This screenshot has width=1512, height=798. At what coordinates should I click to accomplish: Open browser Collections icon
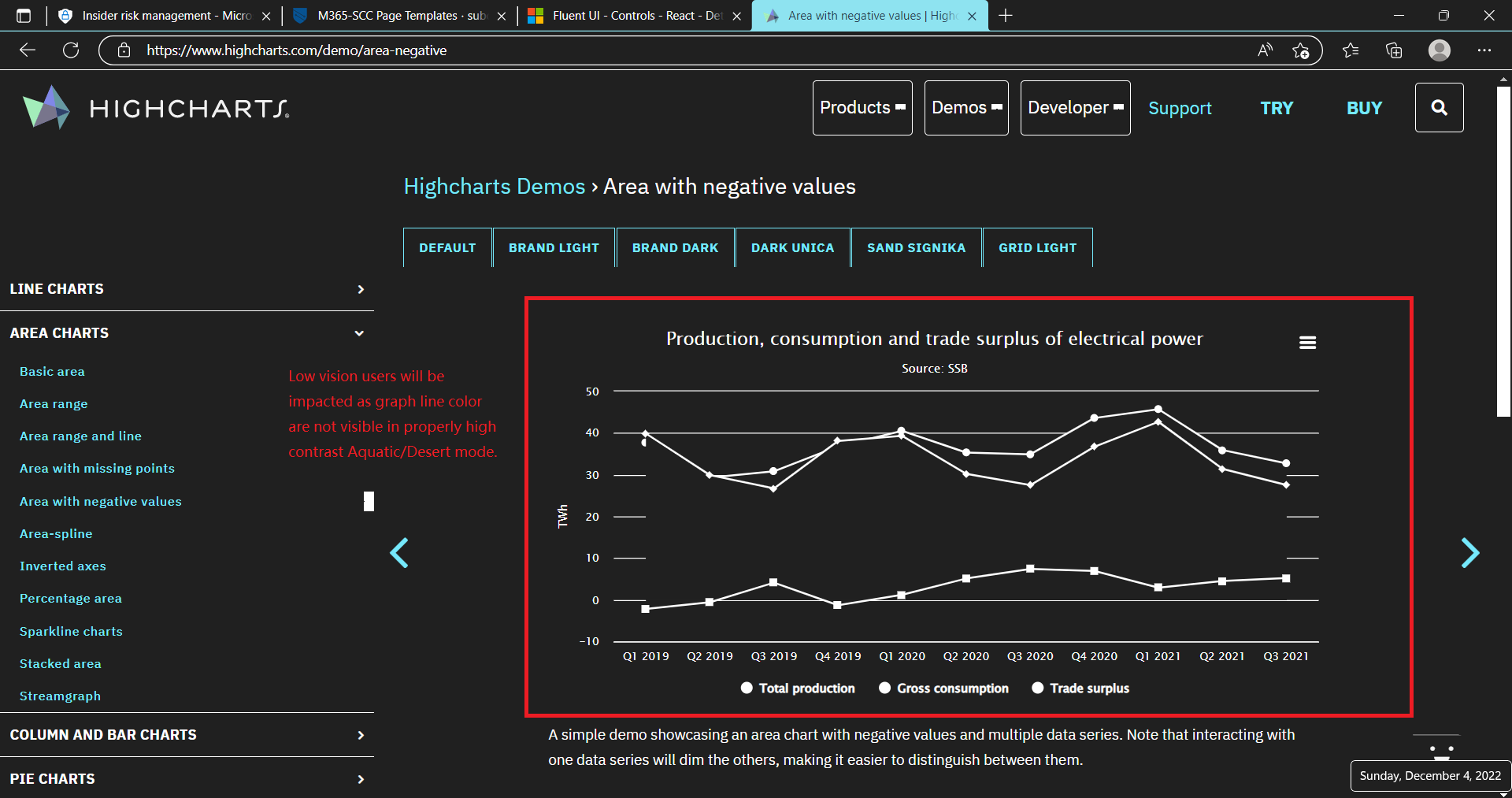click(1393, 50)
